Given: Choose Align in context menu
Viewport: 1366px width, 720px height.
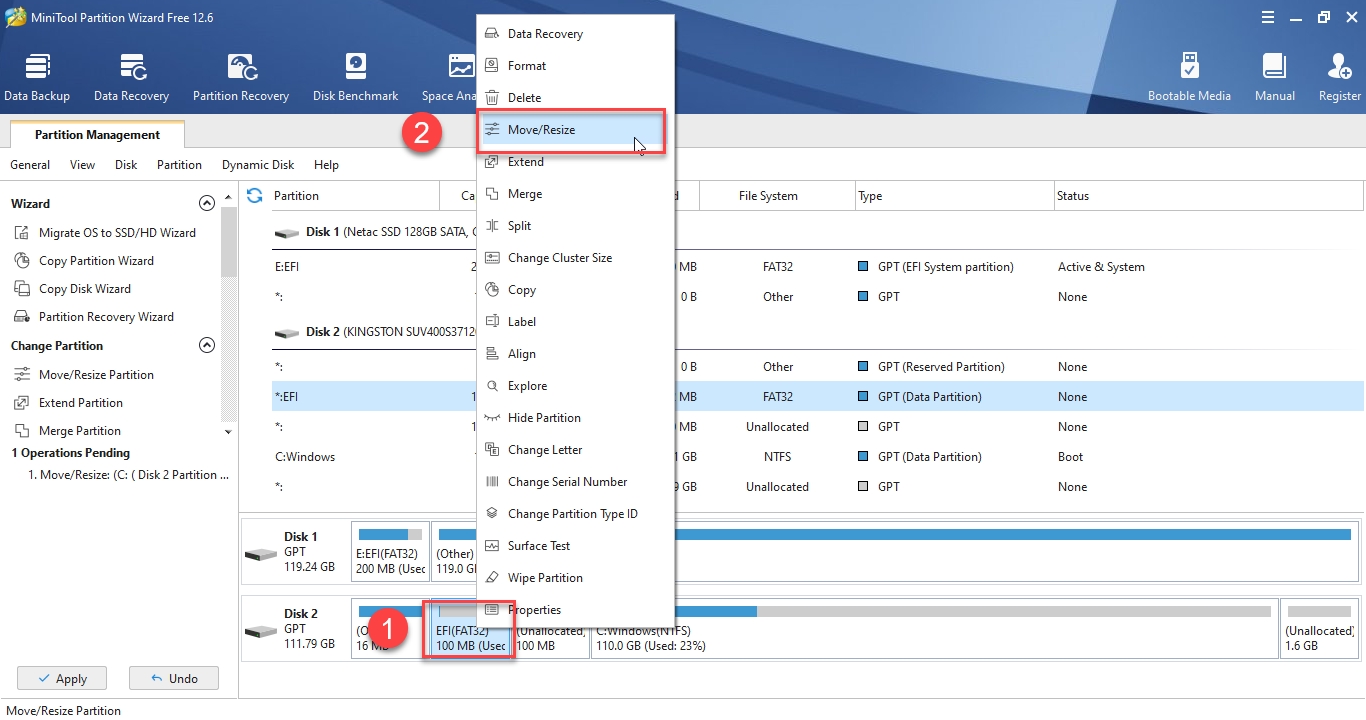Looking at the screenshot, I should pos(575,354).
